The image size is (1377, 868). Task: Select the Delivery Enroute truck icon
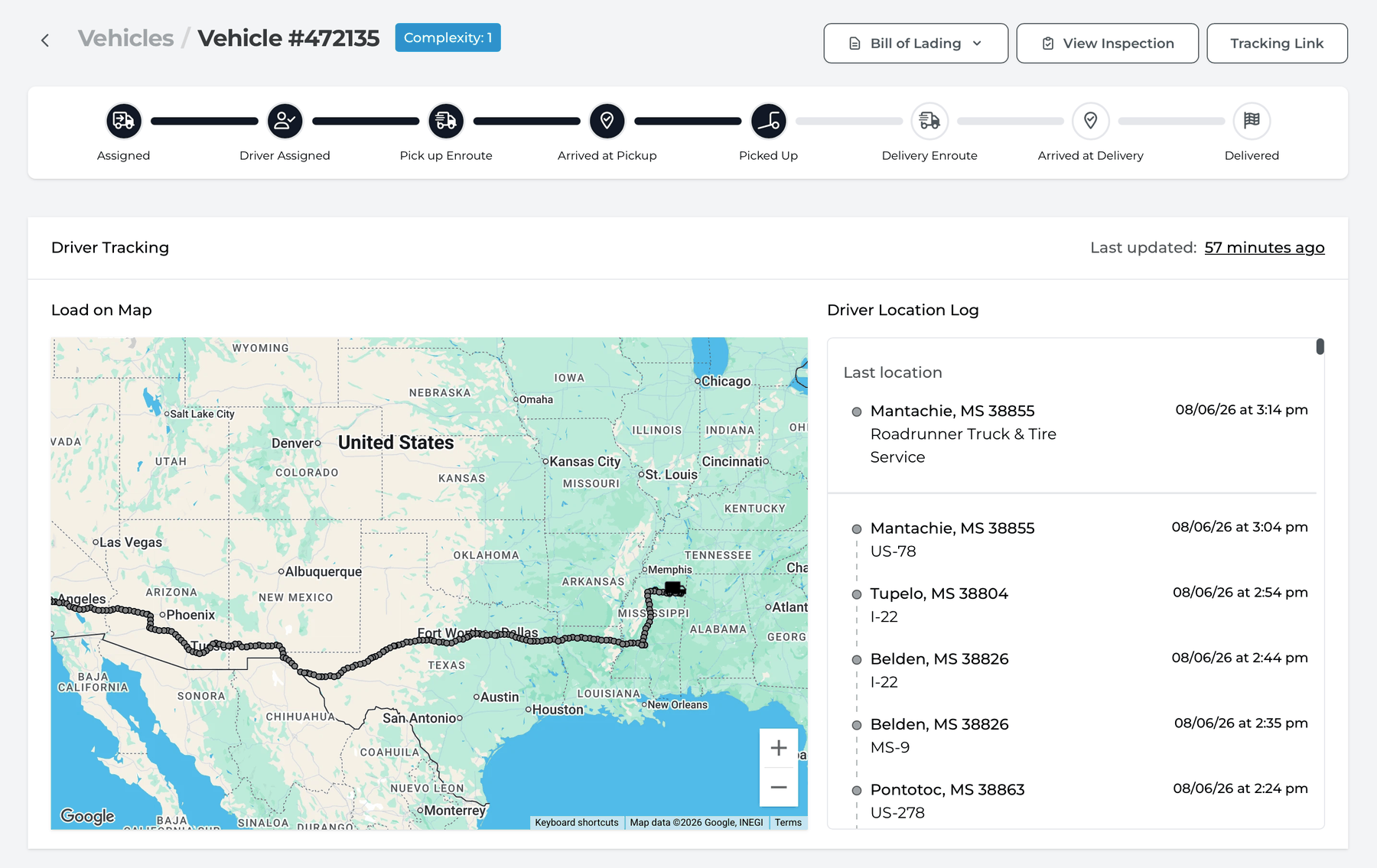(x=929, y=121)
